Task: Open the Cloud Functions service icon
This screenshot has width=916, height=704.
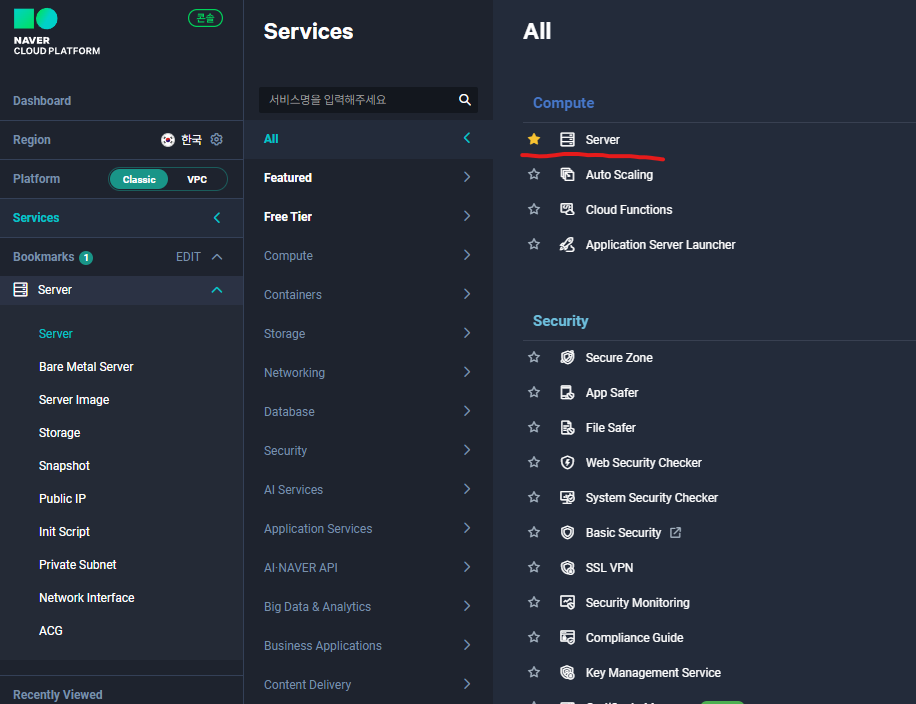Action: click(x=567, y=209)
